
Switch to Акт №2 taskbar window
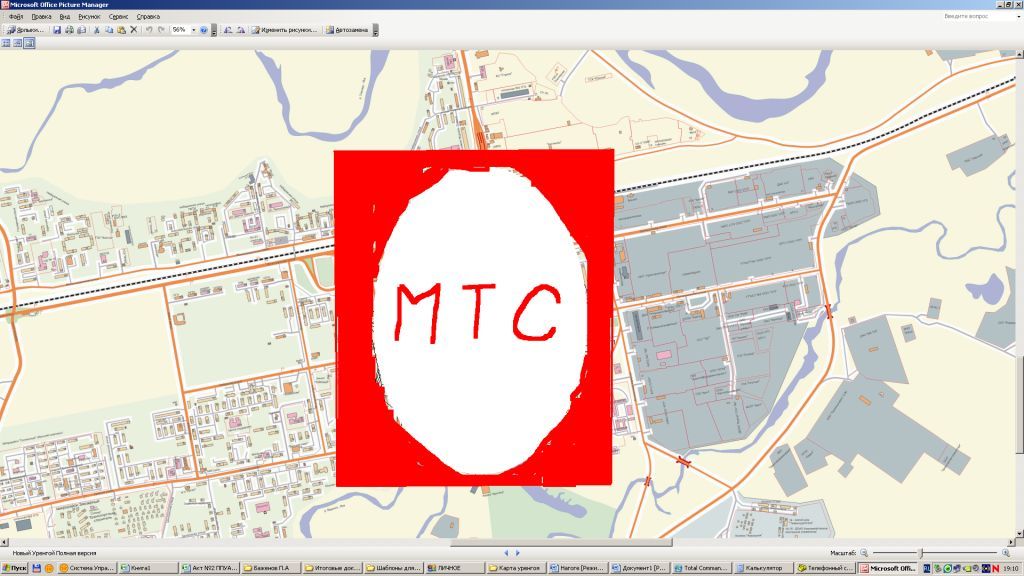tap(210, 568)
